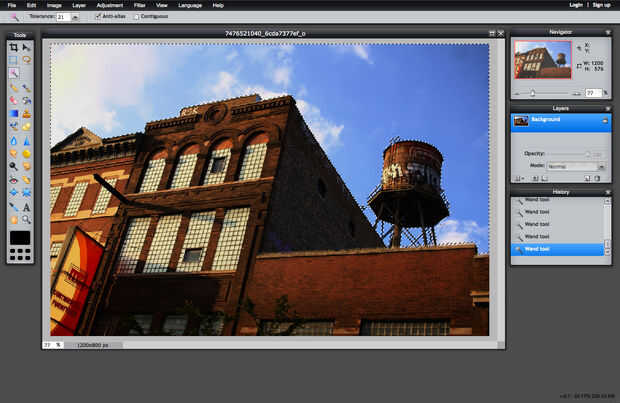Open the Filter menu
620x403 pixels.
click(139, 5)
